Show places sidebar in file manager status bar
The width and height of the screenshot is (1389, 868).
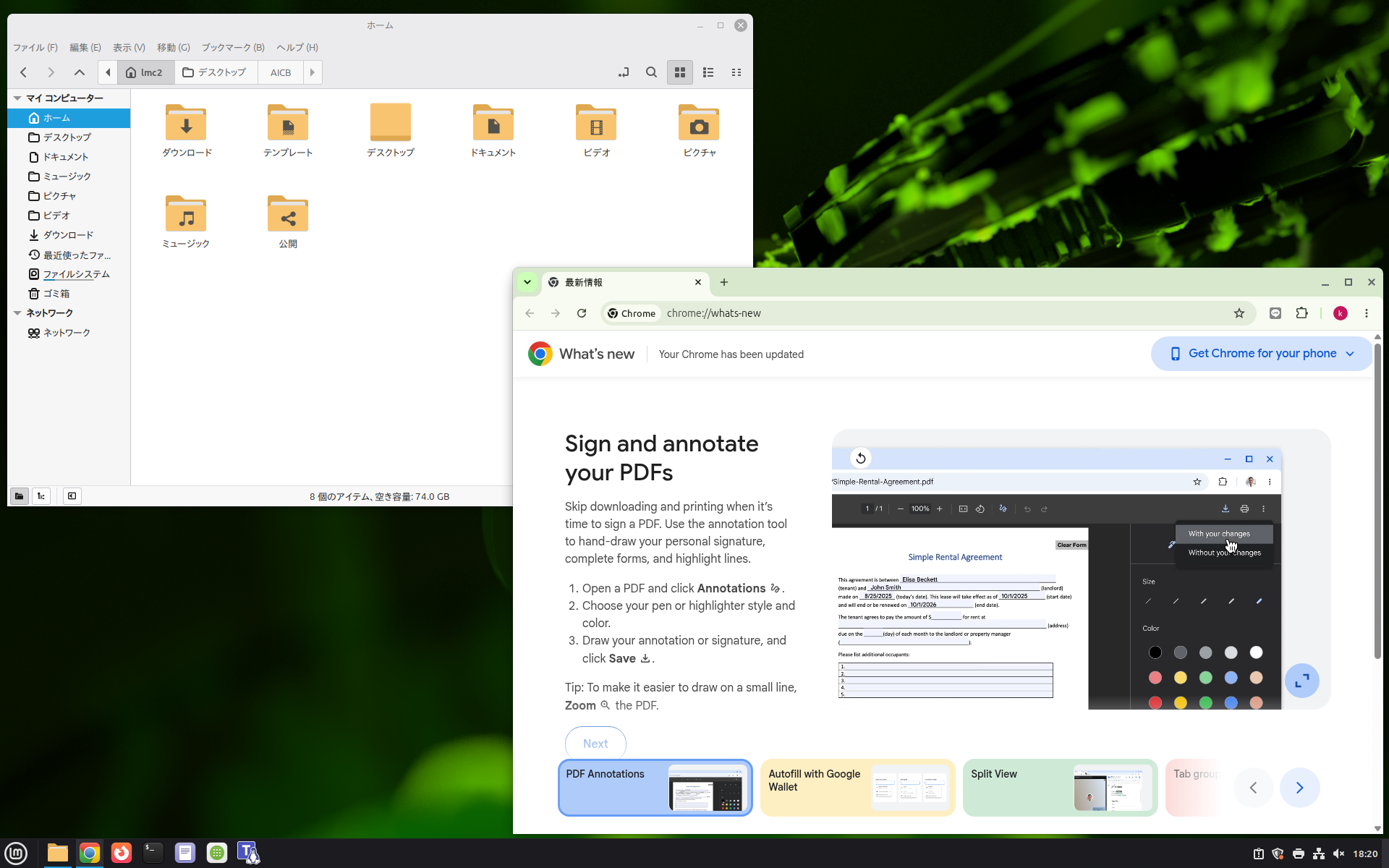click(x=20, y=496)
